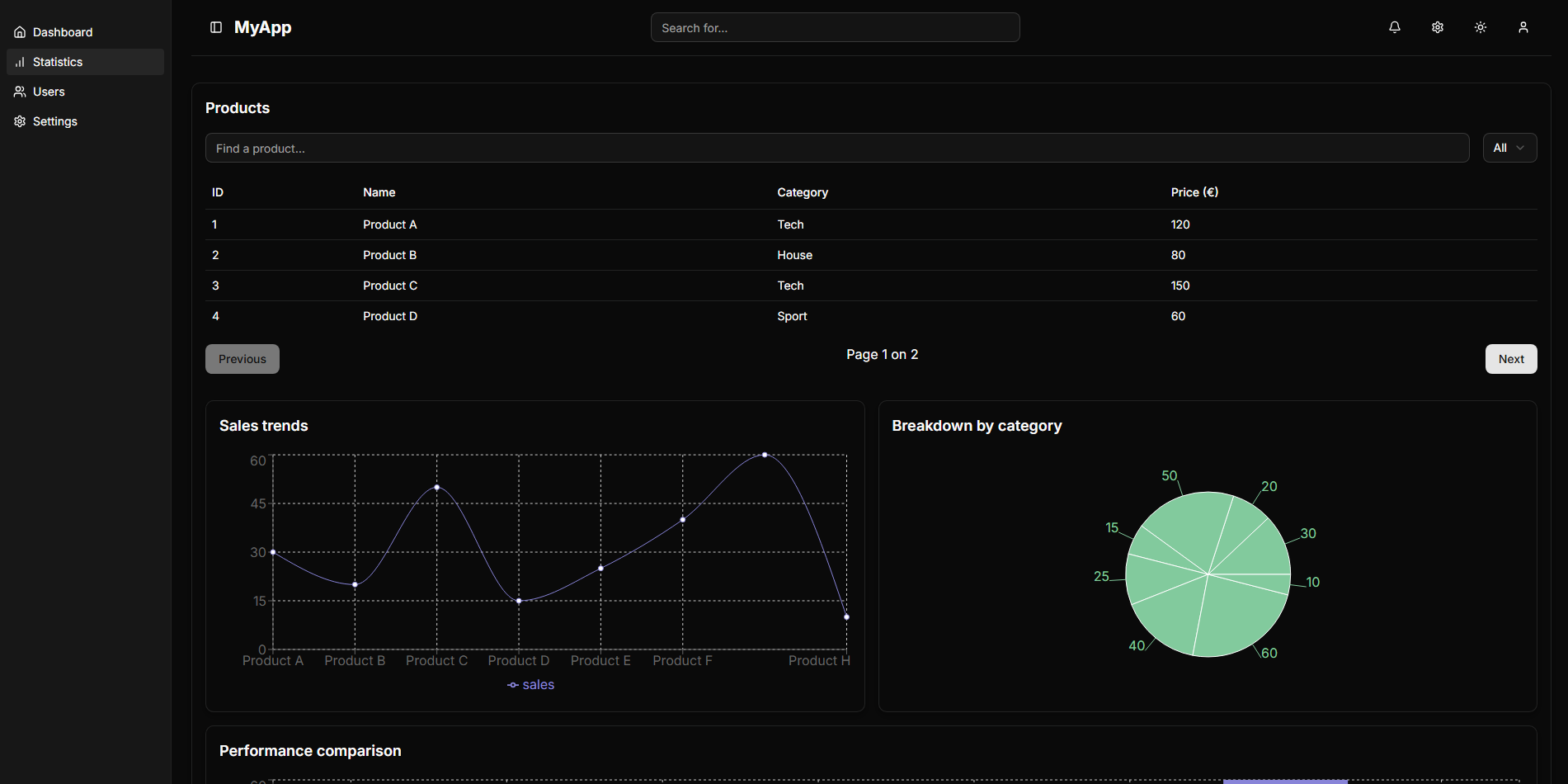
Task: Focus the Find a product field
Action: (837, 148)
